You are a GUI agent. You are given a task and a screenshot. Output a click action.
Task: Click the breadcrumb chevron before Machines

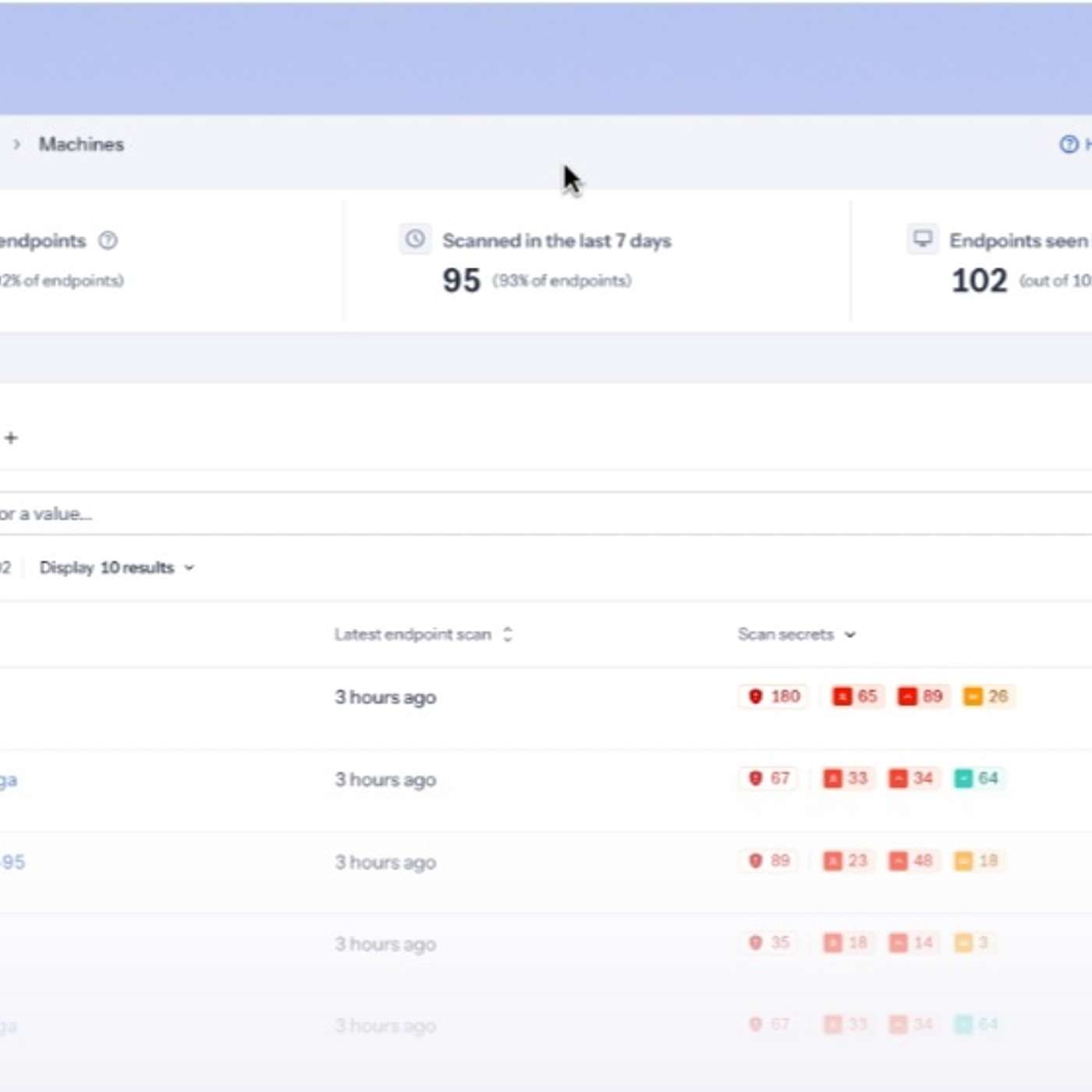click(x=16, y=144)
